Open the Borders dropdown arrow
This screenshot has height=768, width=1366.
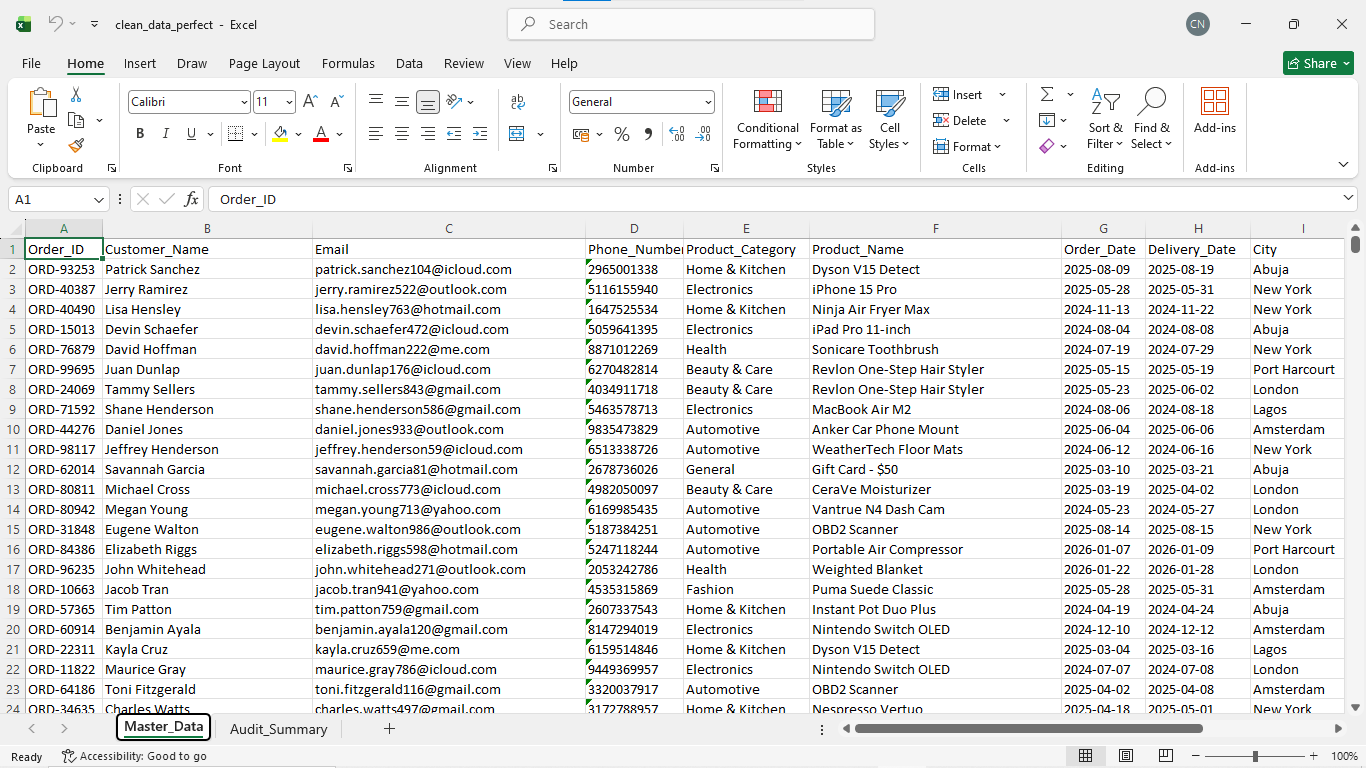[x=255, y=134]
